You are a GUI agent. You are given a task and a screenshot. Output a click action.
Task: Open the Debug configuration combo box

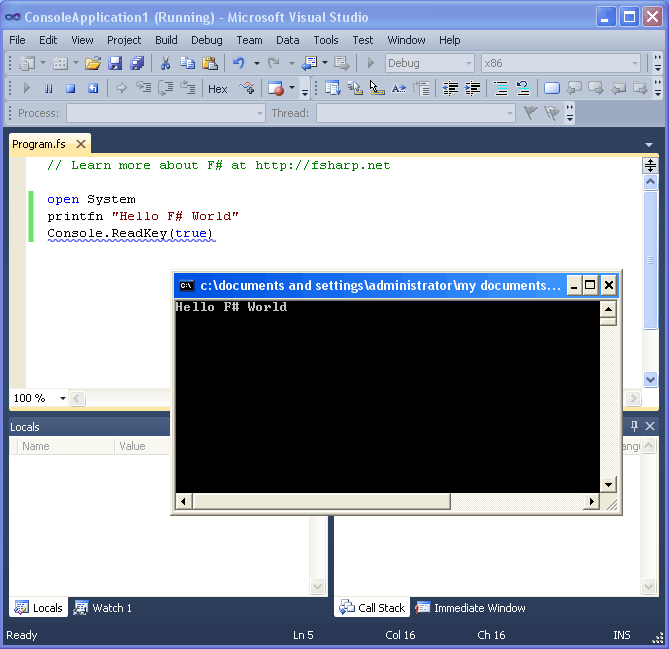coord(430,63)
